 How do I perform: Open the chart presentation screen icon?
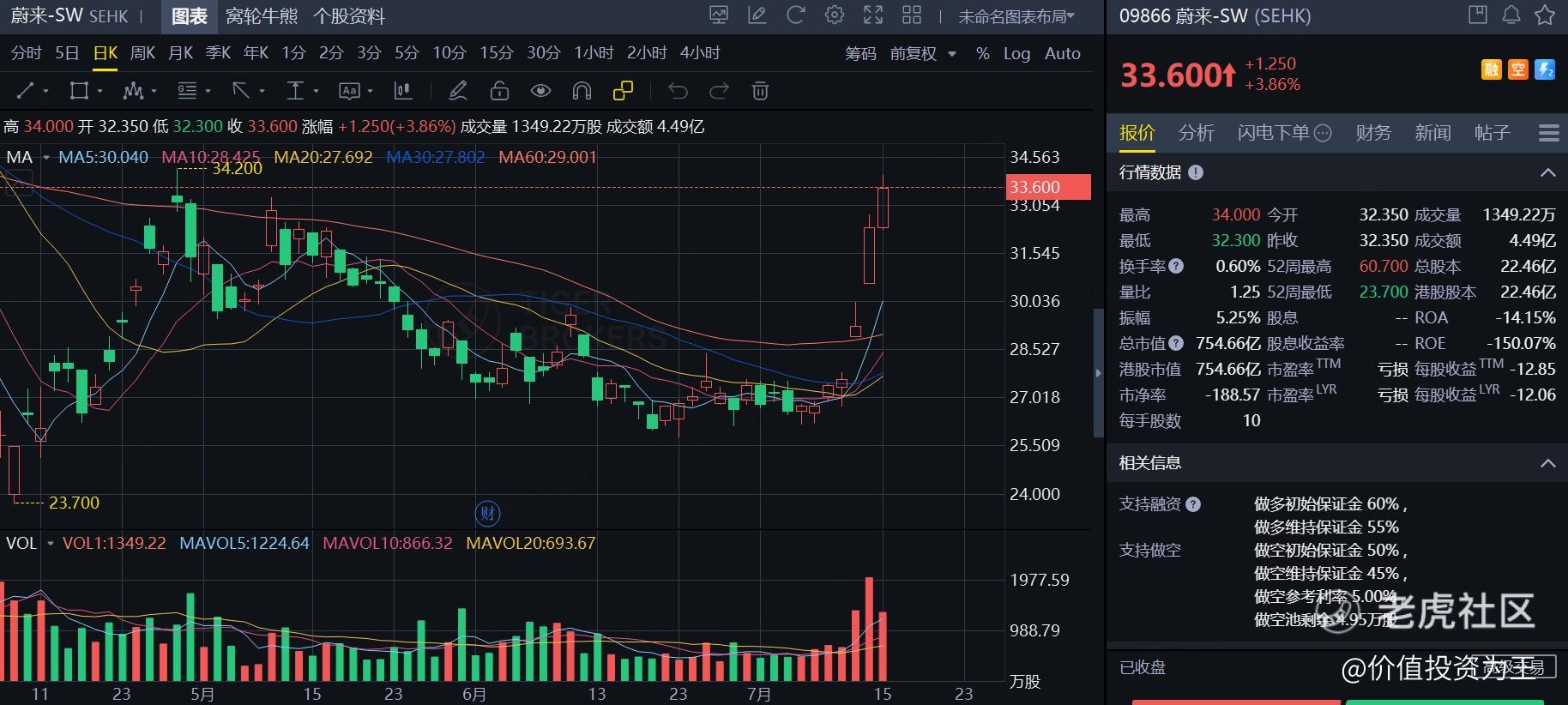(x=719, y=15)
